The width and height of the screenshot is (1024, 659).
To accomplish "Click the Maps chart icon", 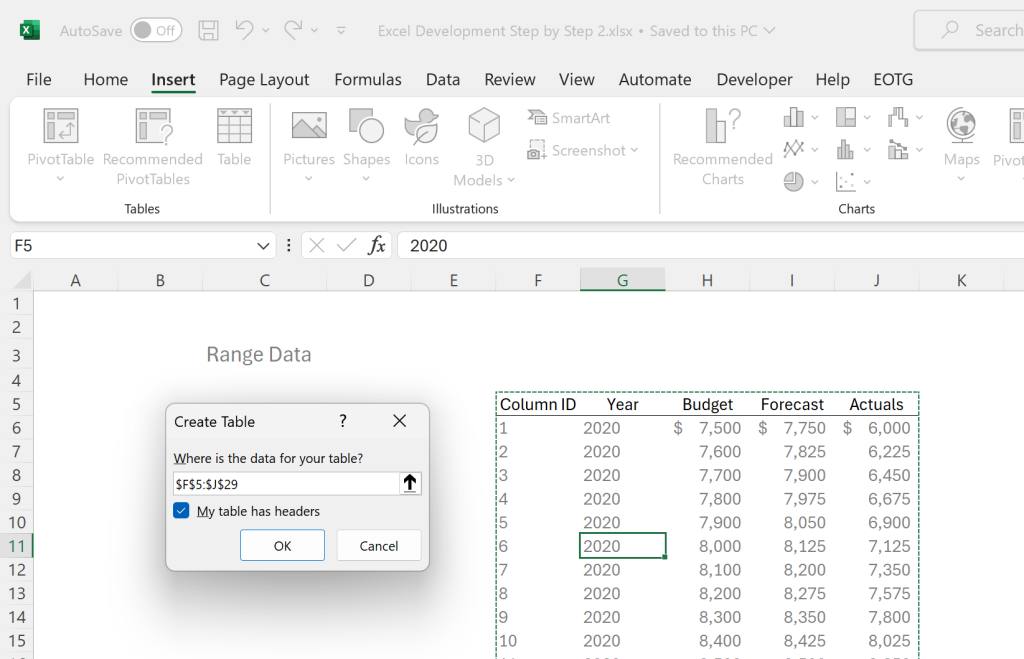I will 961,125.
